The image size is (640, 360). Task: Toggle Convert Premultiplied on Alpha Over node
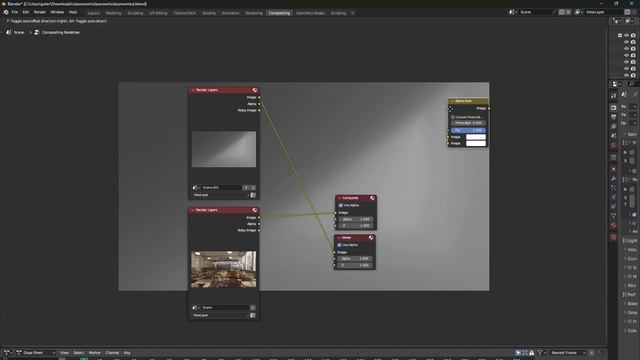pyautogui.click(x=453, y=117)
